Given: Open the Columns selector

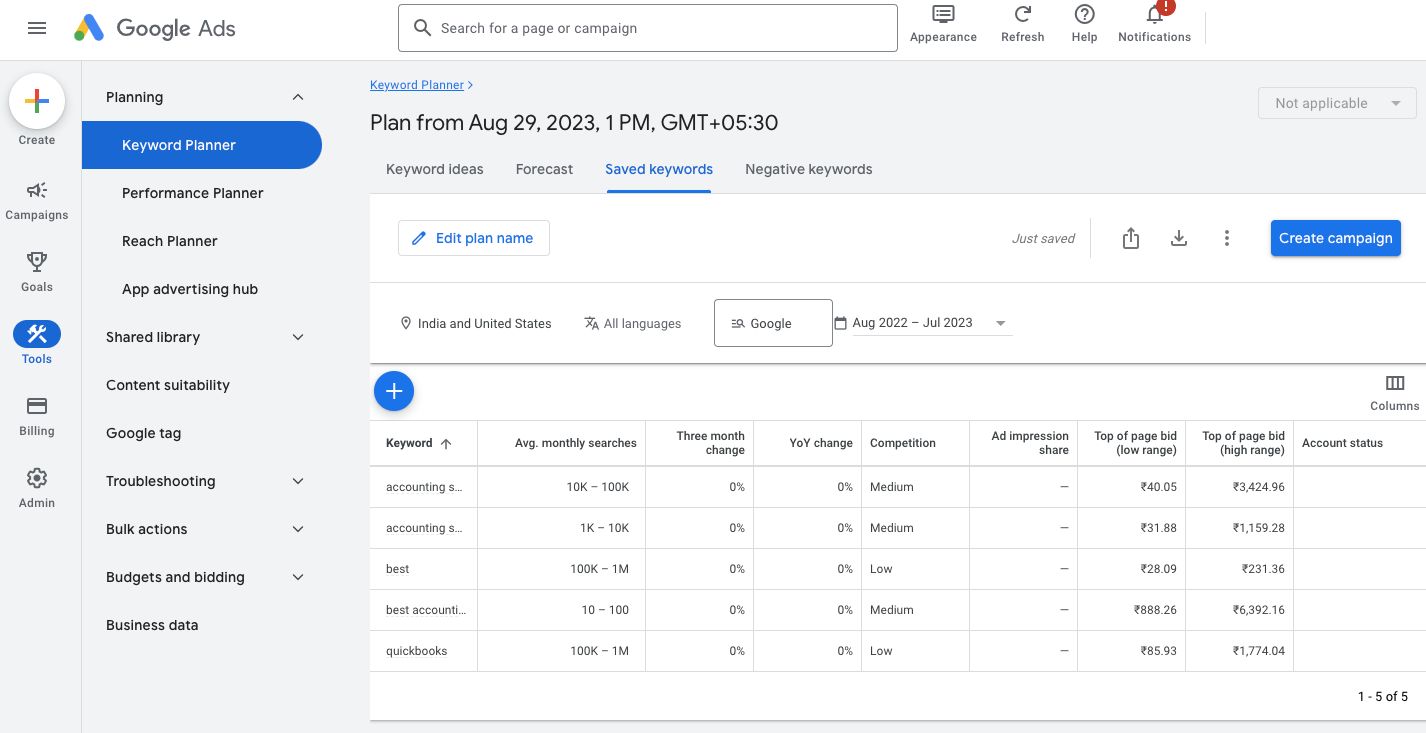Looking at the screenshot, I should [x=1394, y=392].
